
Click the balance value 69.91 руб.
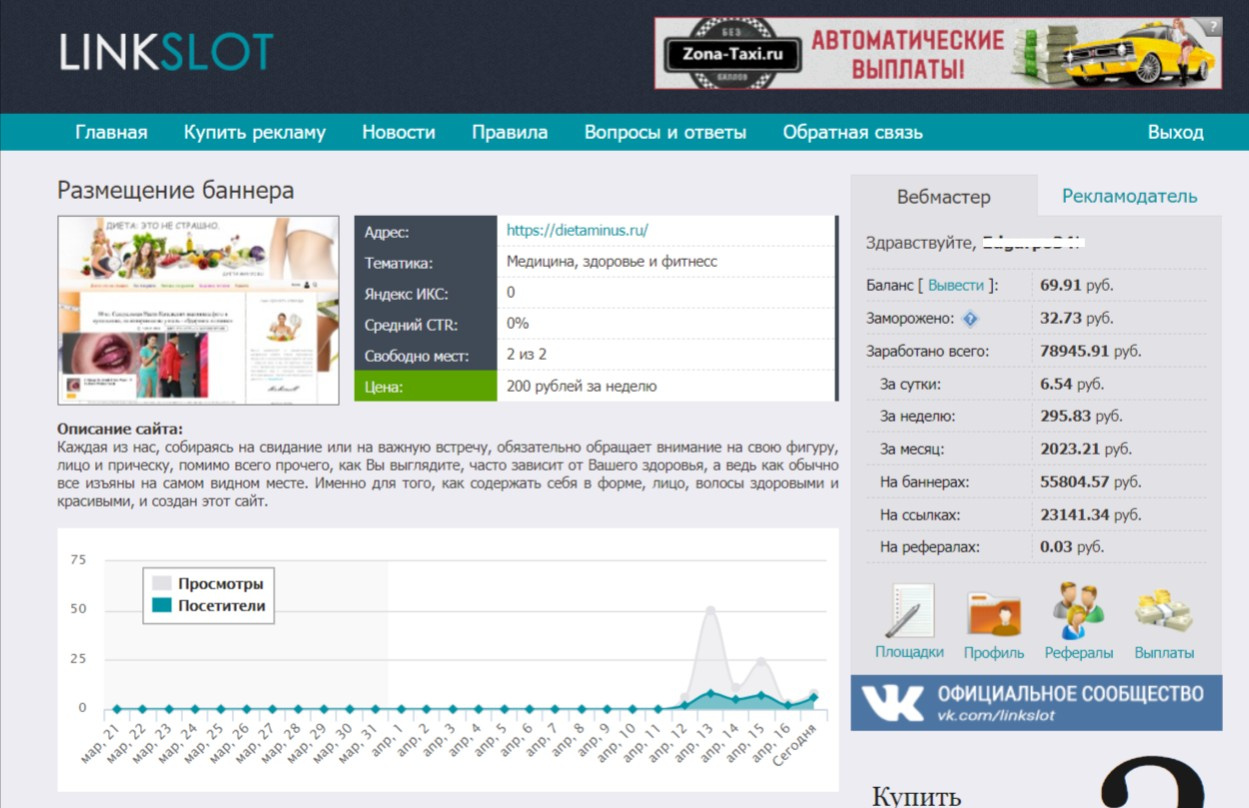pos(1076,285)
